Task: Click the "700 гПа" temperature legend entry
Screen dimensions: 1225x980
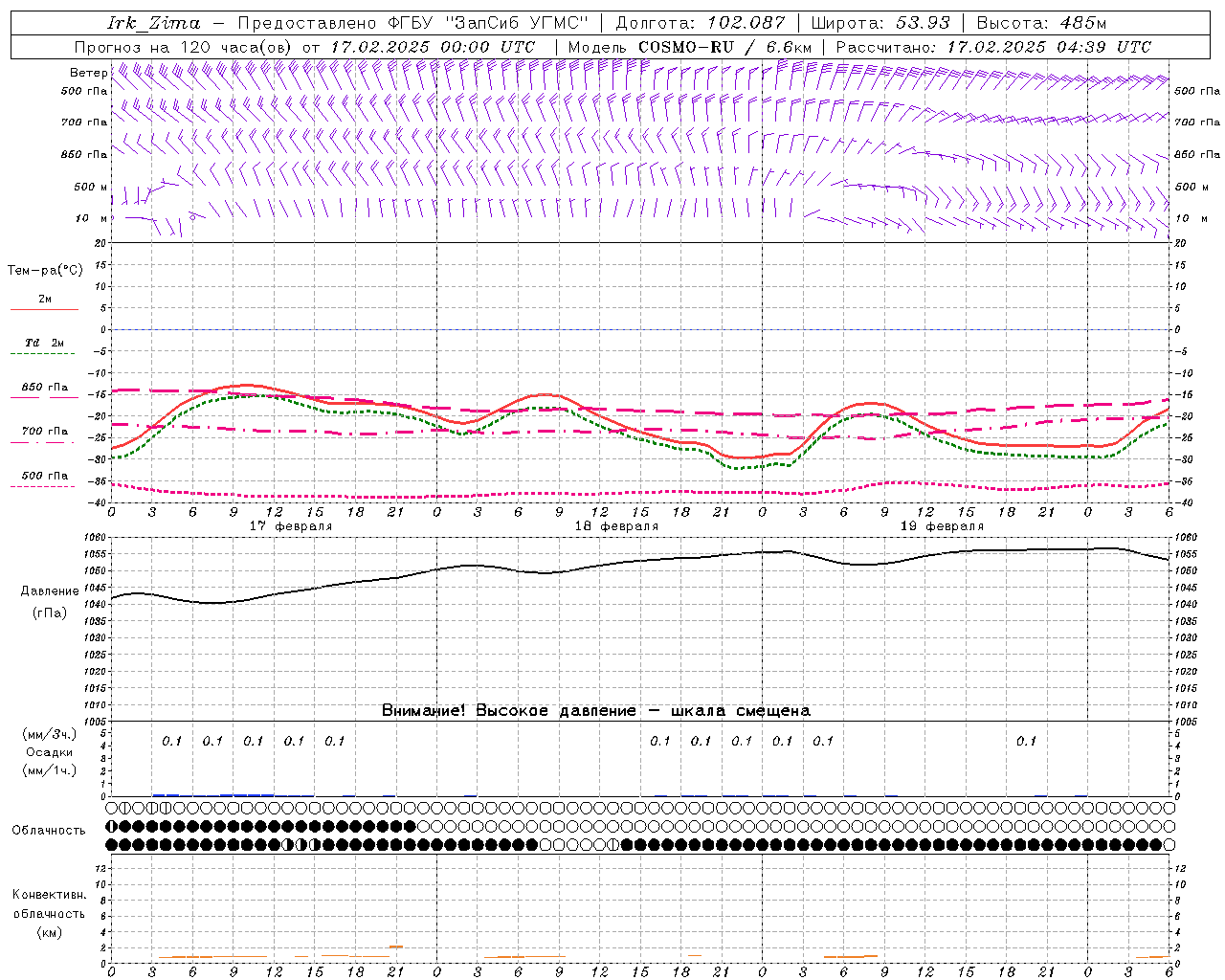Action: point(45,431)
